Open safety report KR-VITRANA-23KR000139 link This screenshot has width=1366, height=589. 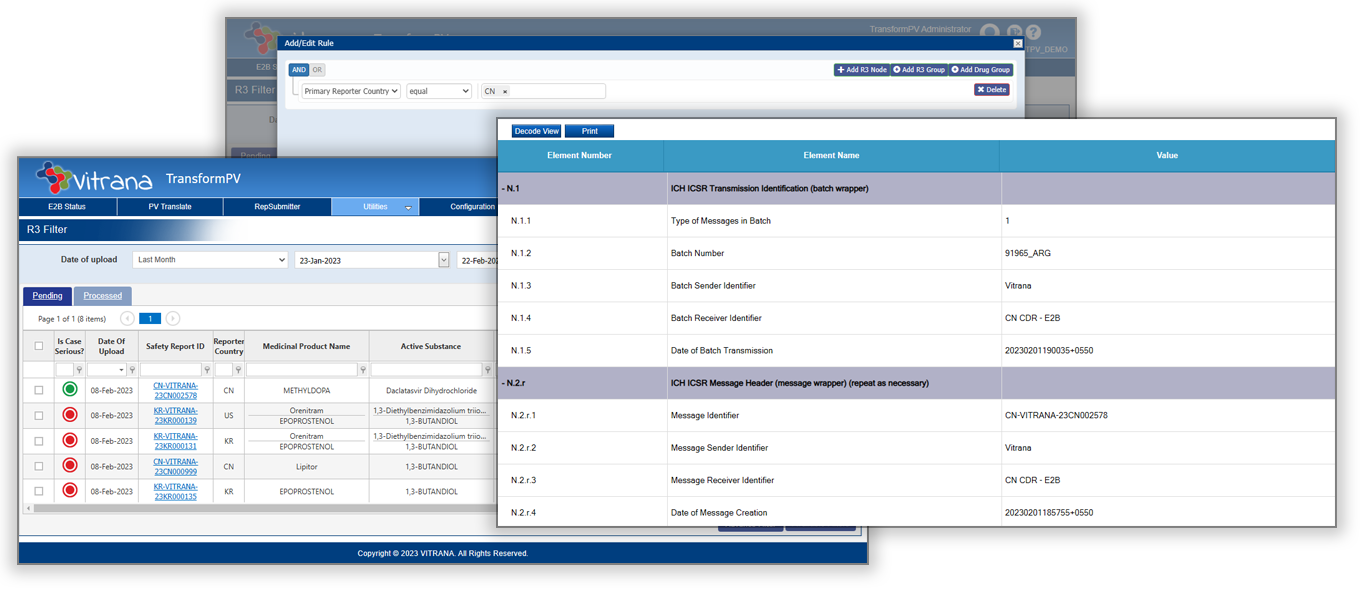[x=175, y=415]
